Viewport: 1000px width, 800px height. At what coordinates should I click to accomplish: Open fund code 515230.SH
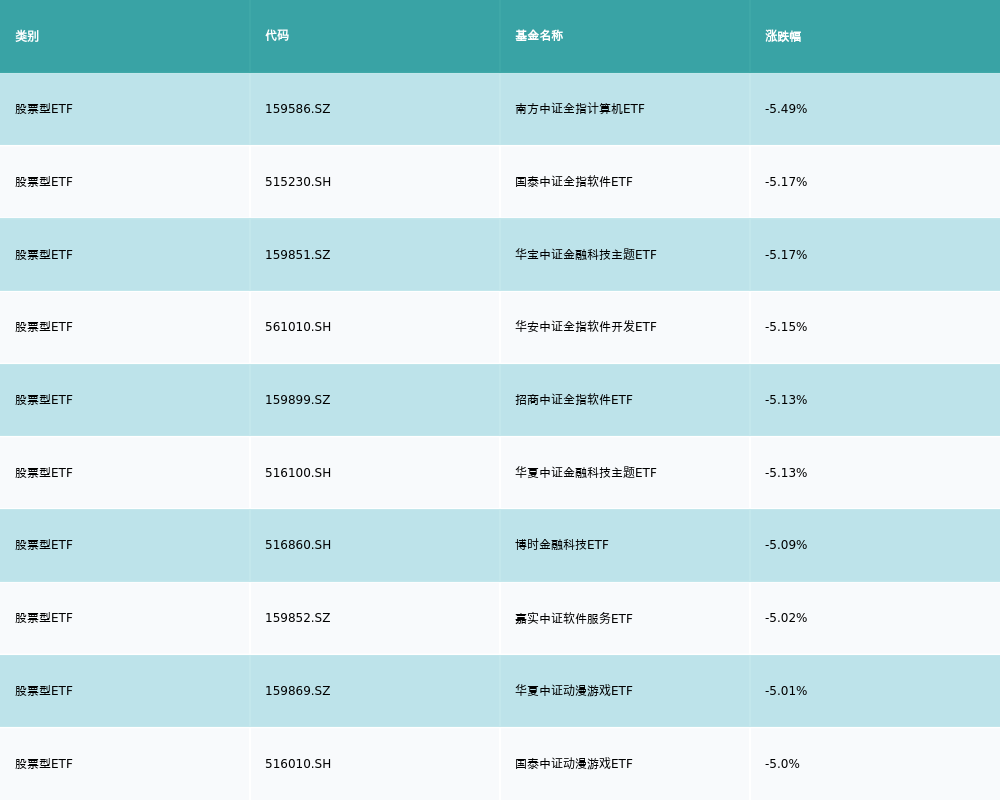297,182
